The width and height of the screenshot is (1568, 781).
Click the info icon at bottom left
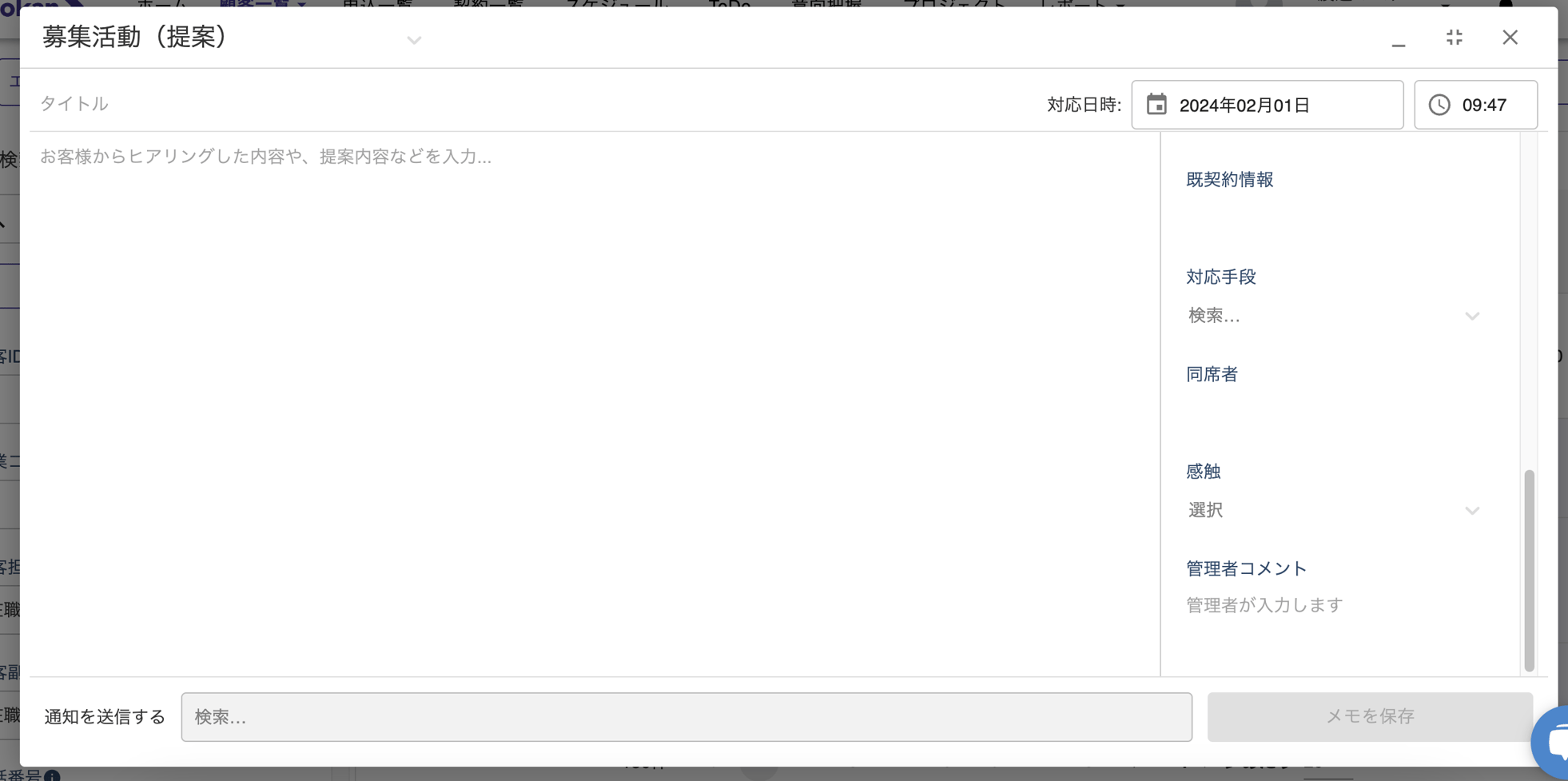pos(52,775)
